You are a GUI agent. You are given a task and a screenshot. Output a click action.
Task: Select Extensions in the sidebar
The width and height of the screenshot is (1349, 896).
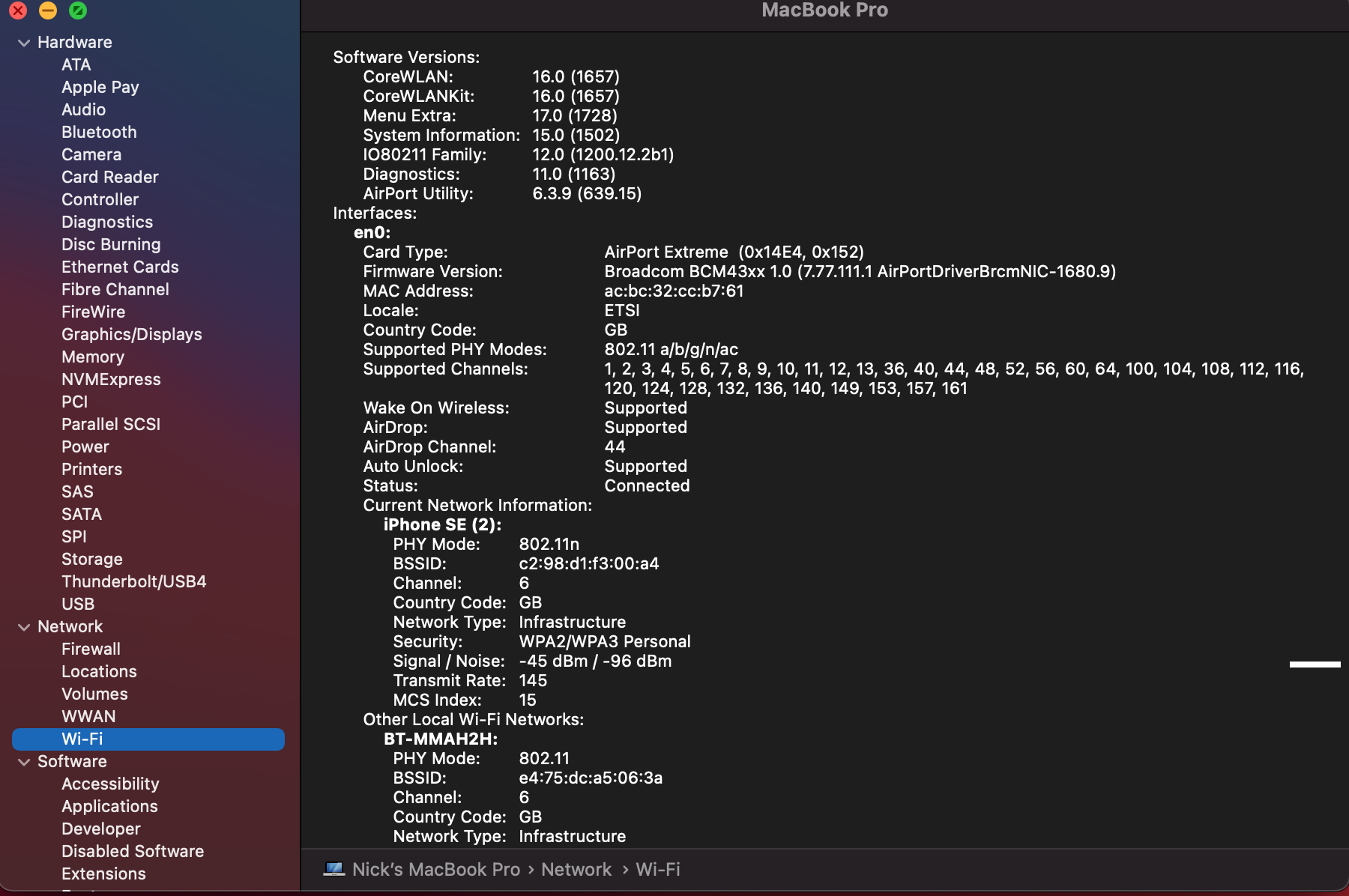(x=103, y=874)
